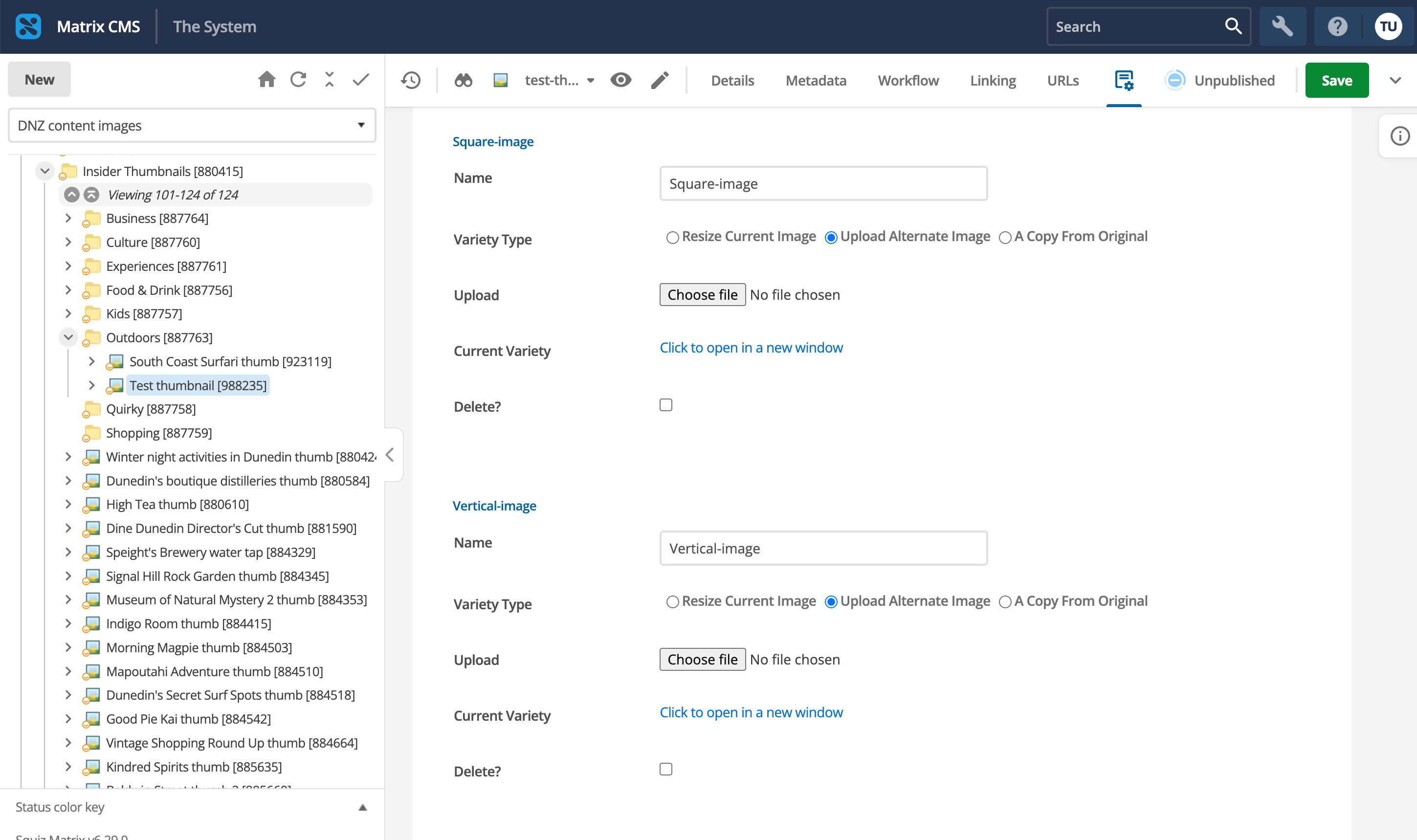This screenshot has width=1417, height=840.
Task: Collapse the Outdoors folder
Action: 68,337
